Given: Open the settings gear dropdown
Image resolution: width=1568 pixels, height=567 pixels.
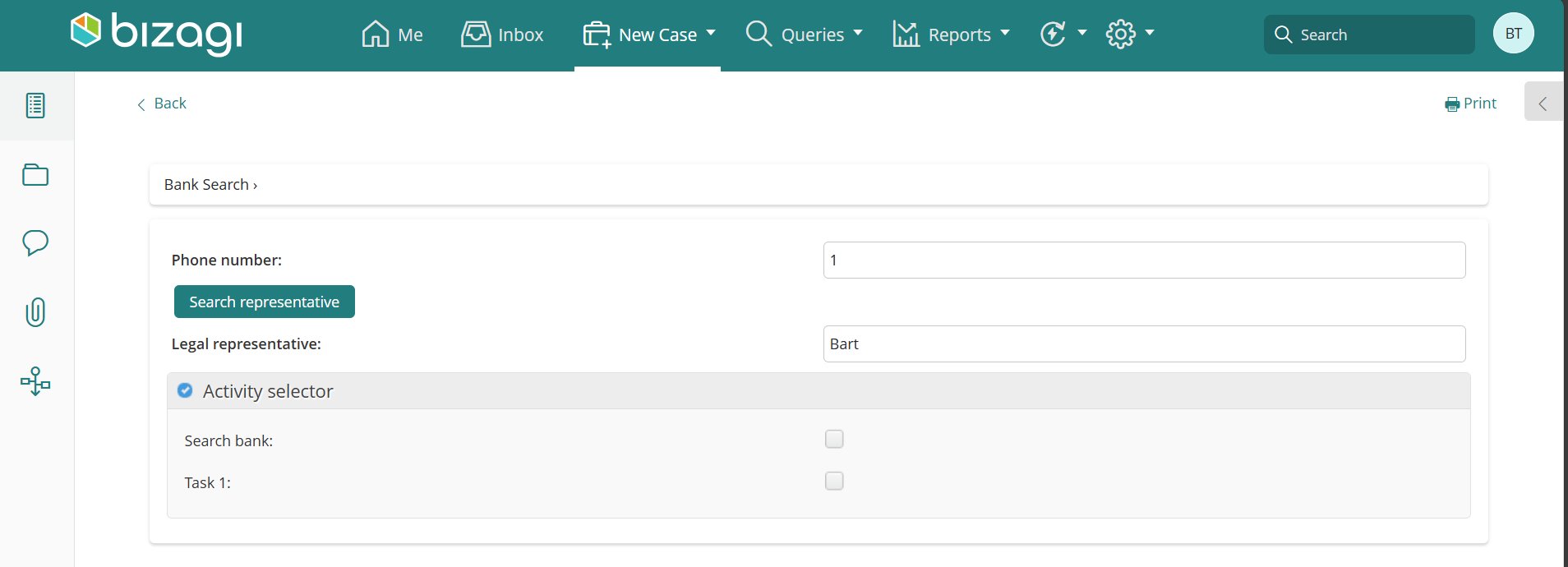Looking at the screenshot, I should (x=1129, y=34).
